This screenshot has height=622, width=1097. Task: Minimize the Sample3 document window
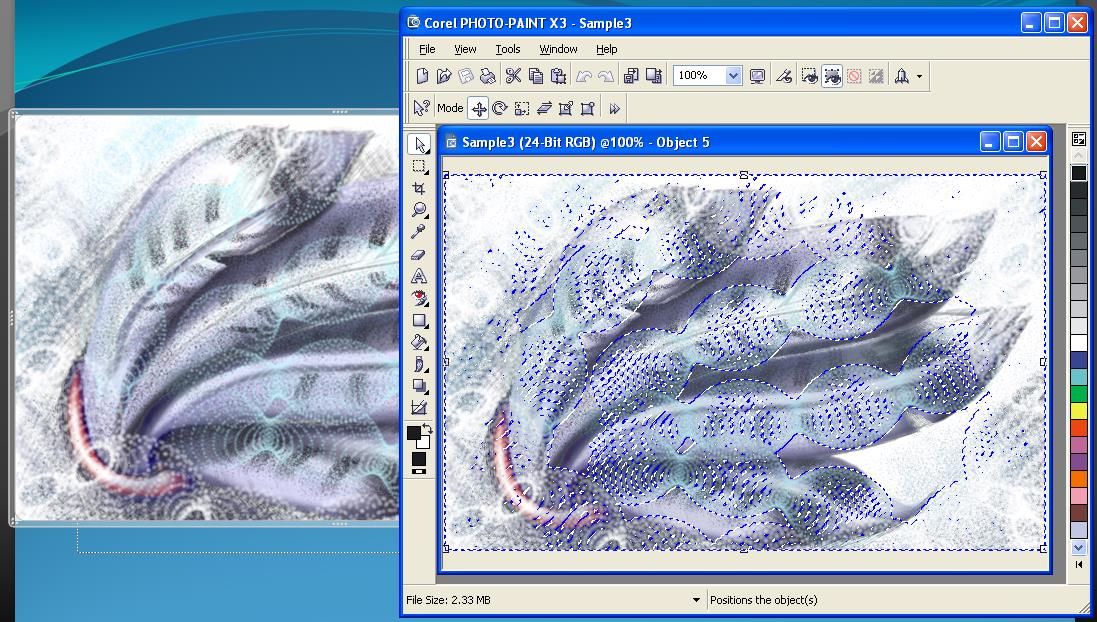click(990, 142)
